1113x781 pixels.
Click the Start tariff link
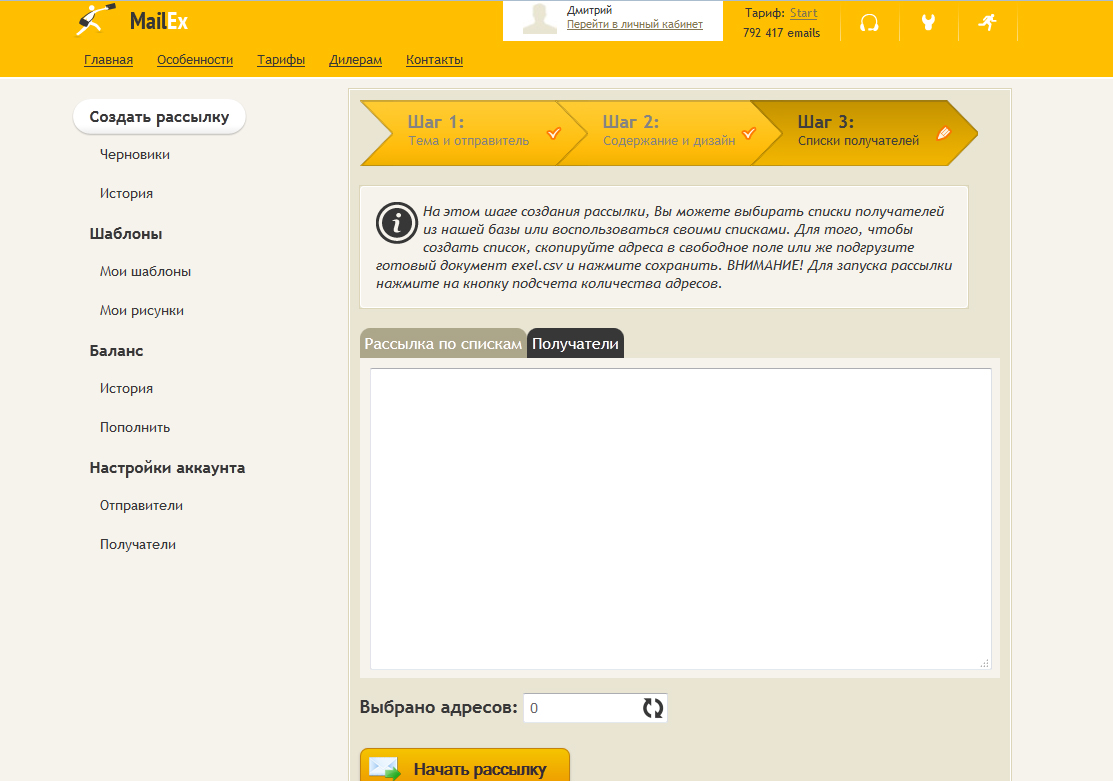[x=803, y=13]
